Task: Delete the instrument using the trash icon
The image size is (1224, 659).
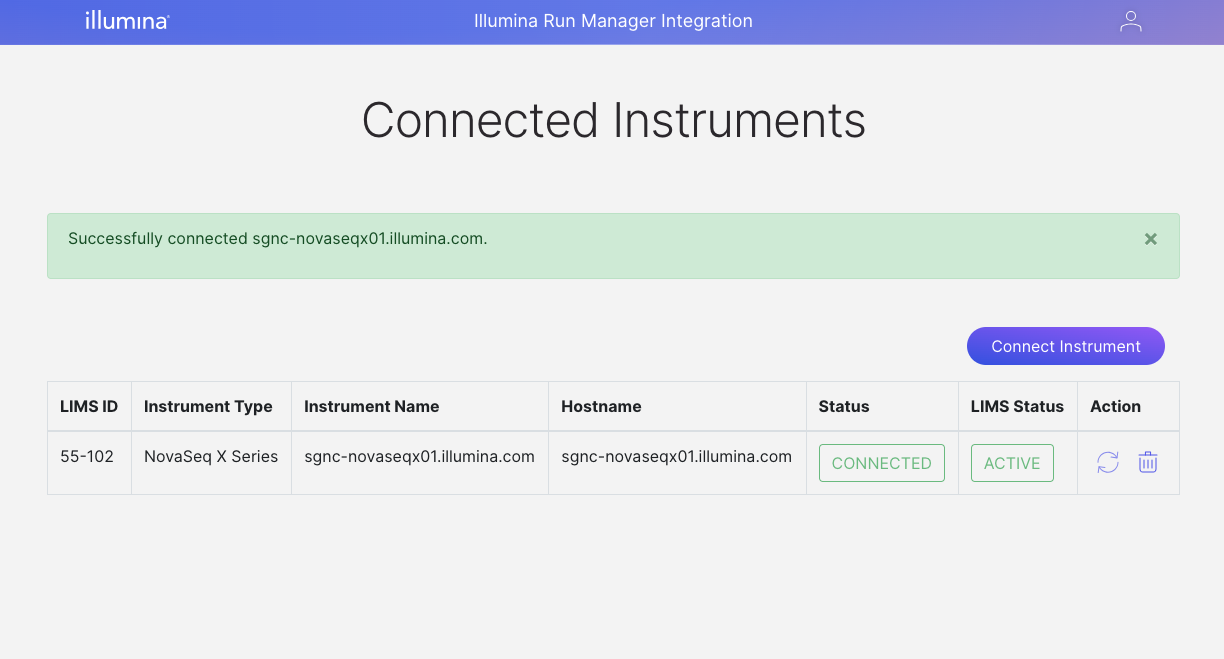Action: [1148, 462]
